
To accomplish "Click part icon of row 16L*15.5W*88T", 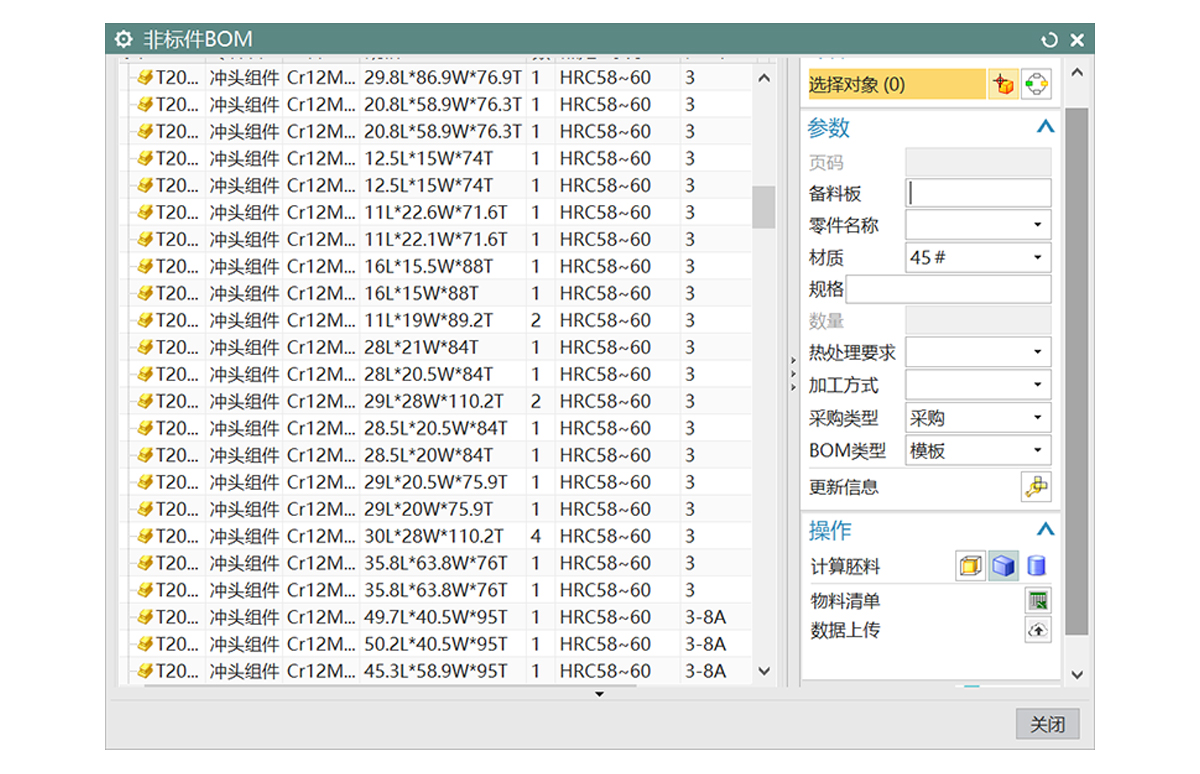I will 145,266.
